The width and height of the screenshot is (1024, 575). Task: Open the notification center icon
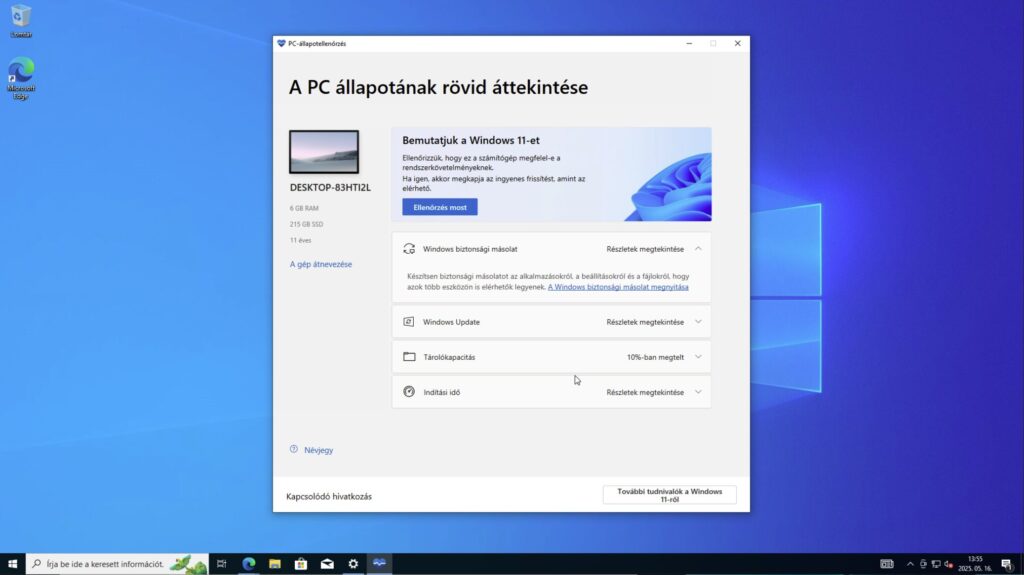tap(1006, 564)
